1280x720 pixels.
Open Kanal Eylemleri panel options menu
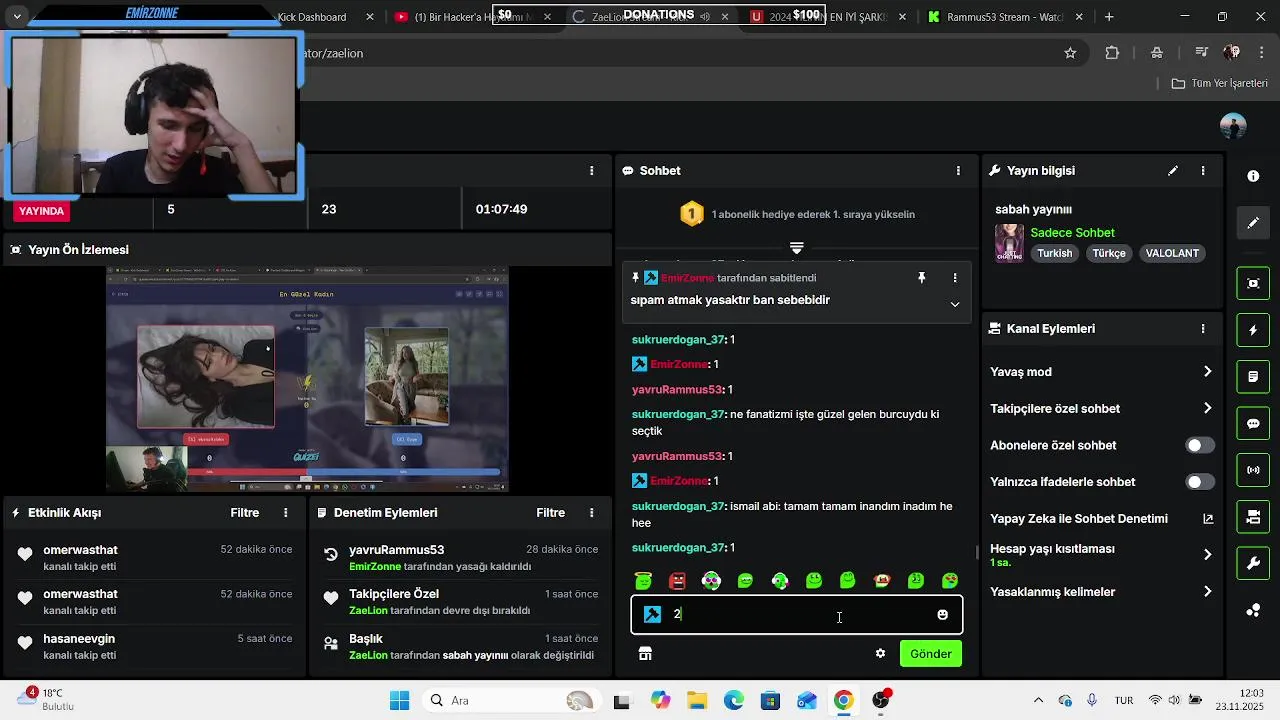click(1203, 329)
